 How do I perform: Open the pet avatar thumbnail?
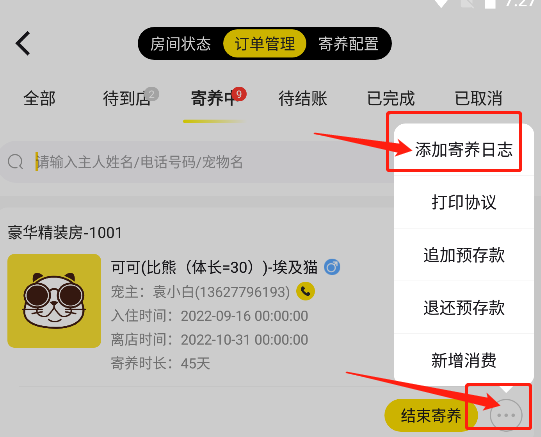(x=54, y=301)
